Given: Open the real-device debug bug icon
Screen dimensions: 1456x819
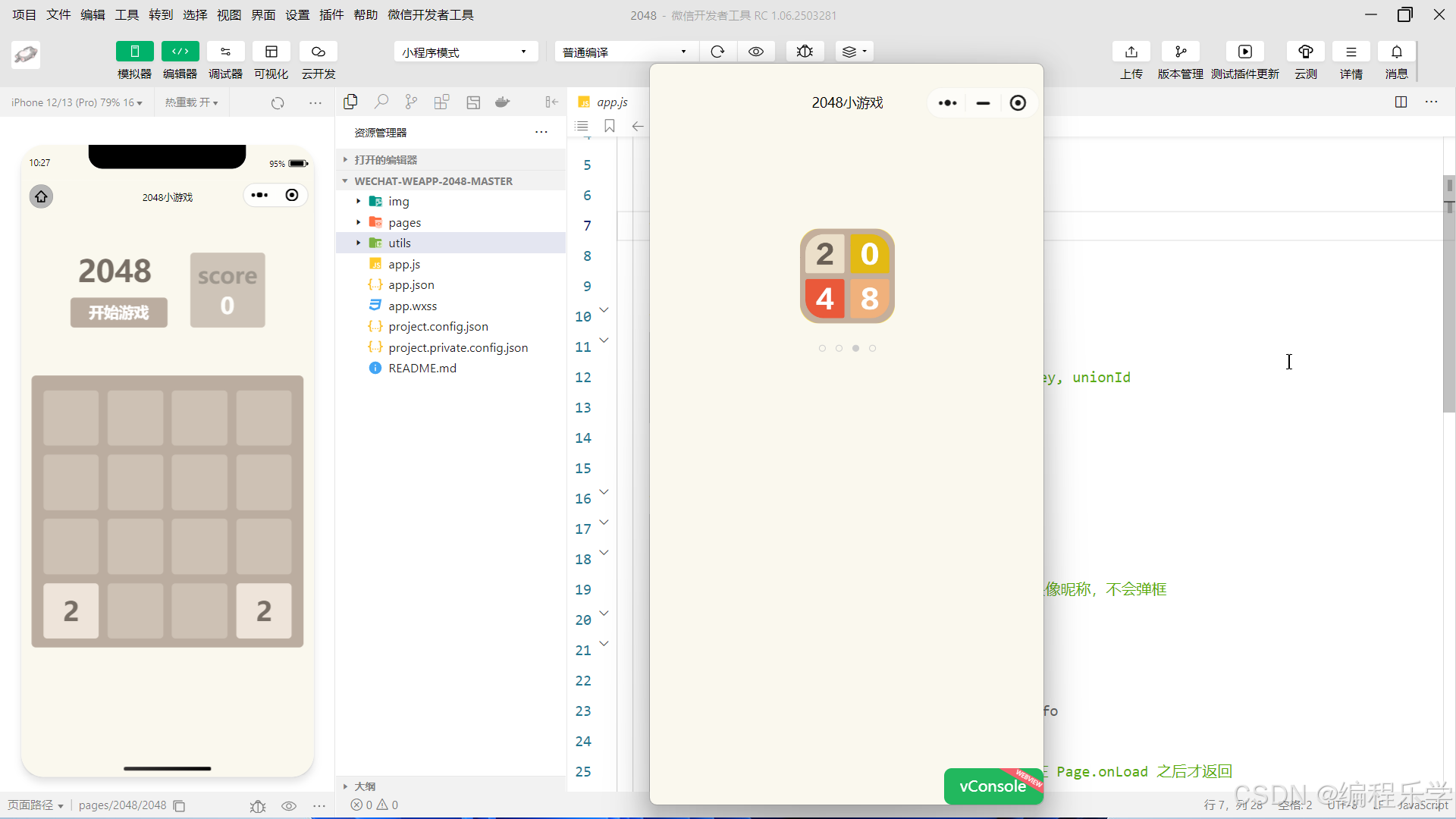Looking at the screenshot, I should (805, 52).
